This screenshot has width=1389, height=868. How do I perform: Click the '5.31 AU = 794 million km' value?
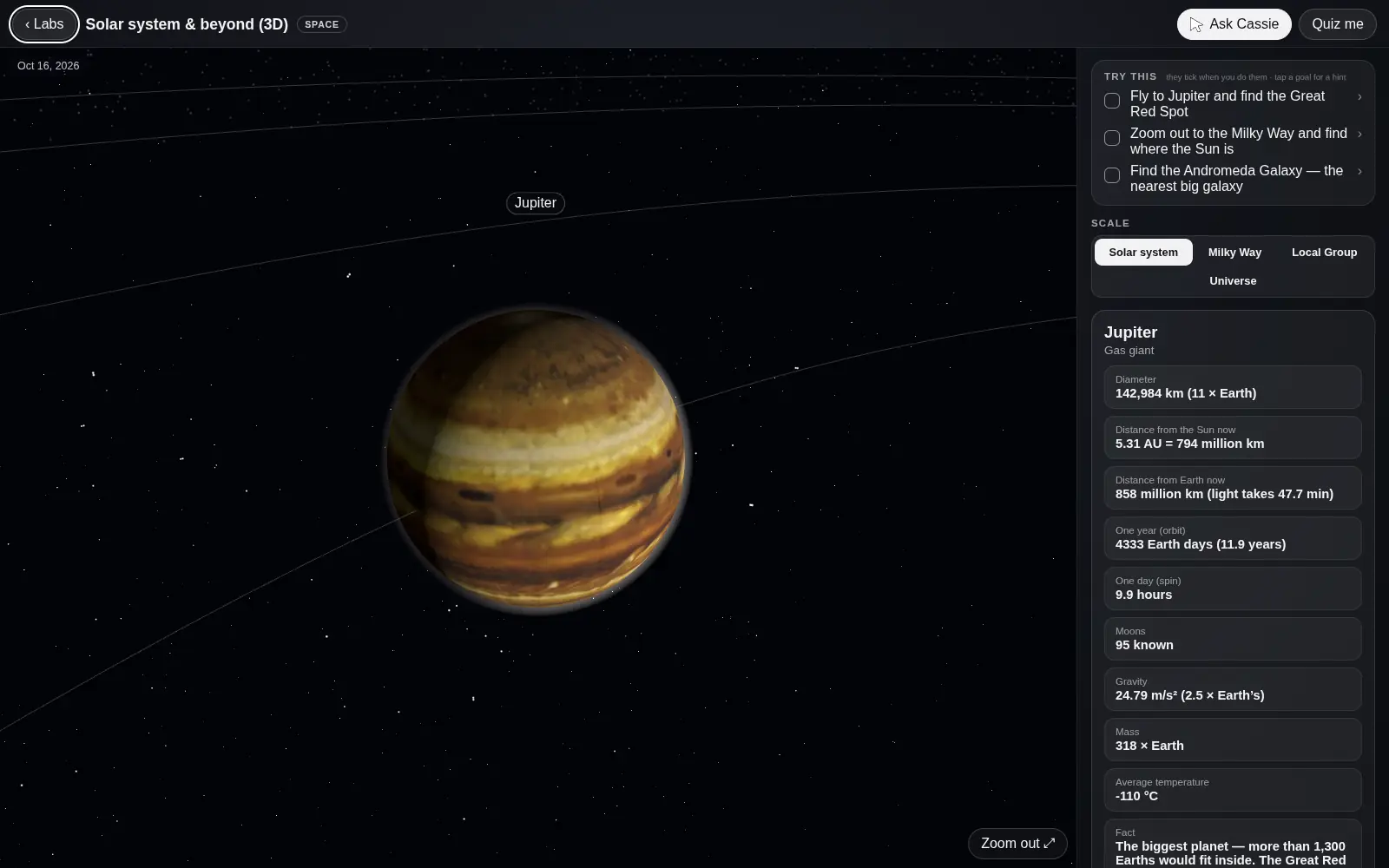(1189, 444)
